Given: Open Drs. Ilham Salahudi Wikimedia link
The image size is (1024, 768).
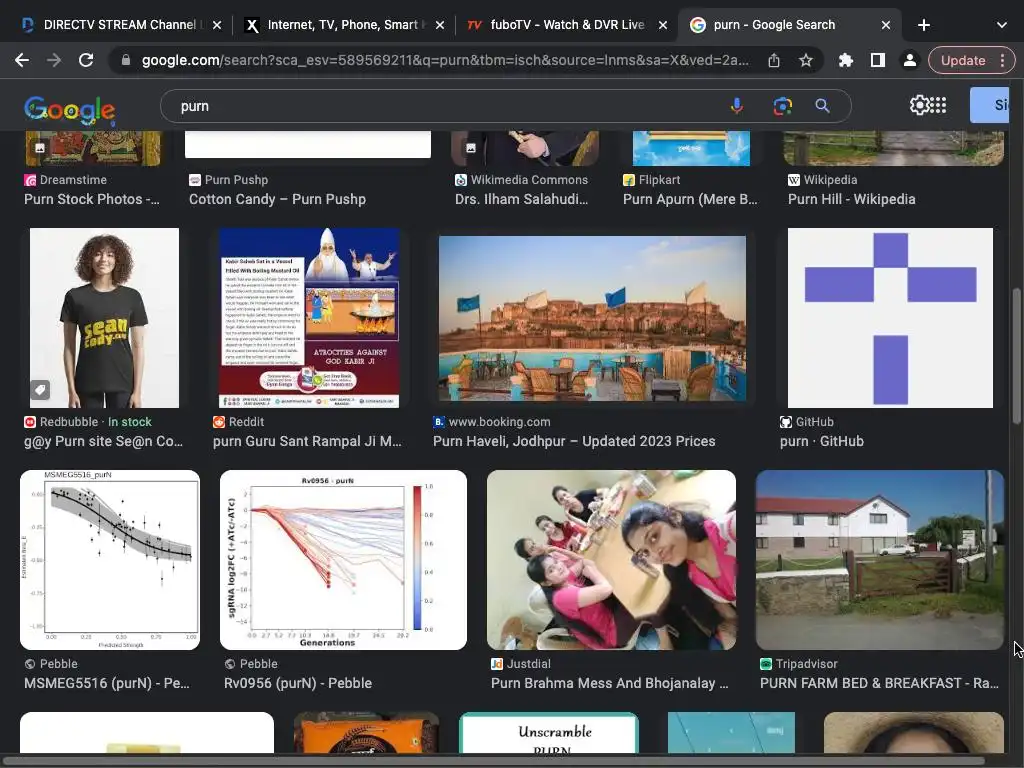Looking at the screenshot, I should coord(521,199).
